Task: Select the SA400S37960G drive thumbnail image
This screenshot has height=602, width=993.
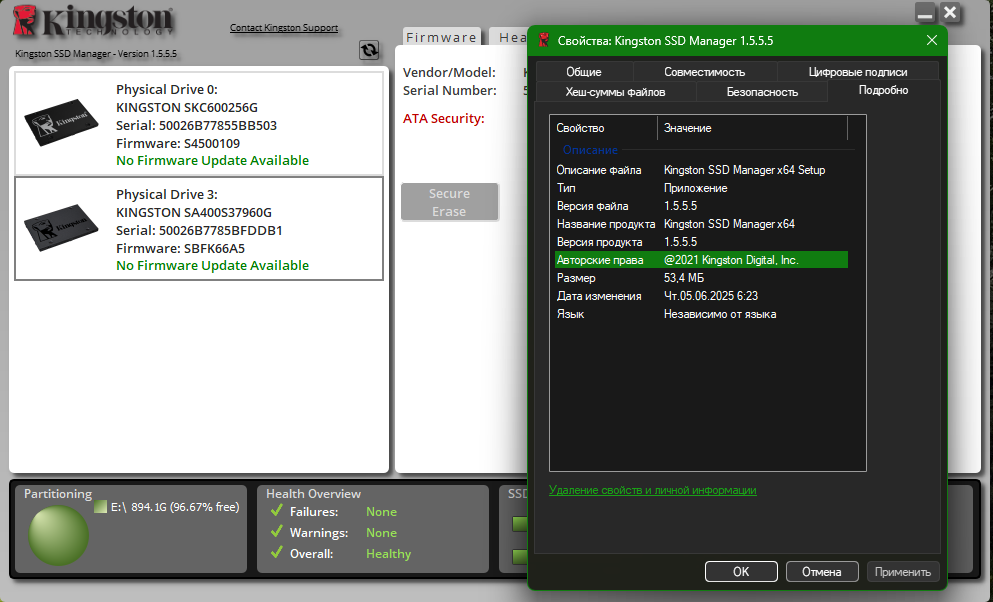Action: pyautogui.click(x=61, y=227)
